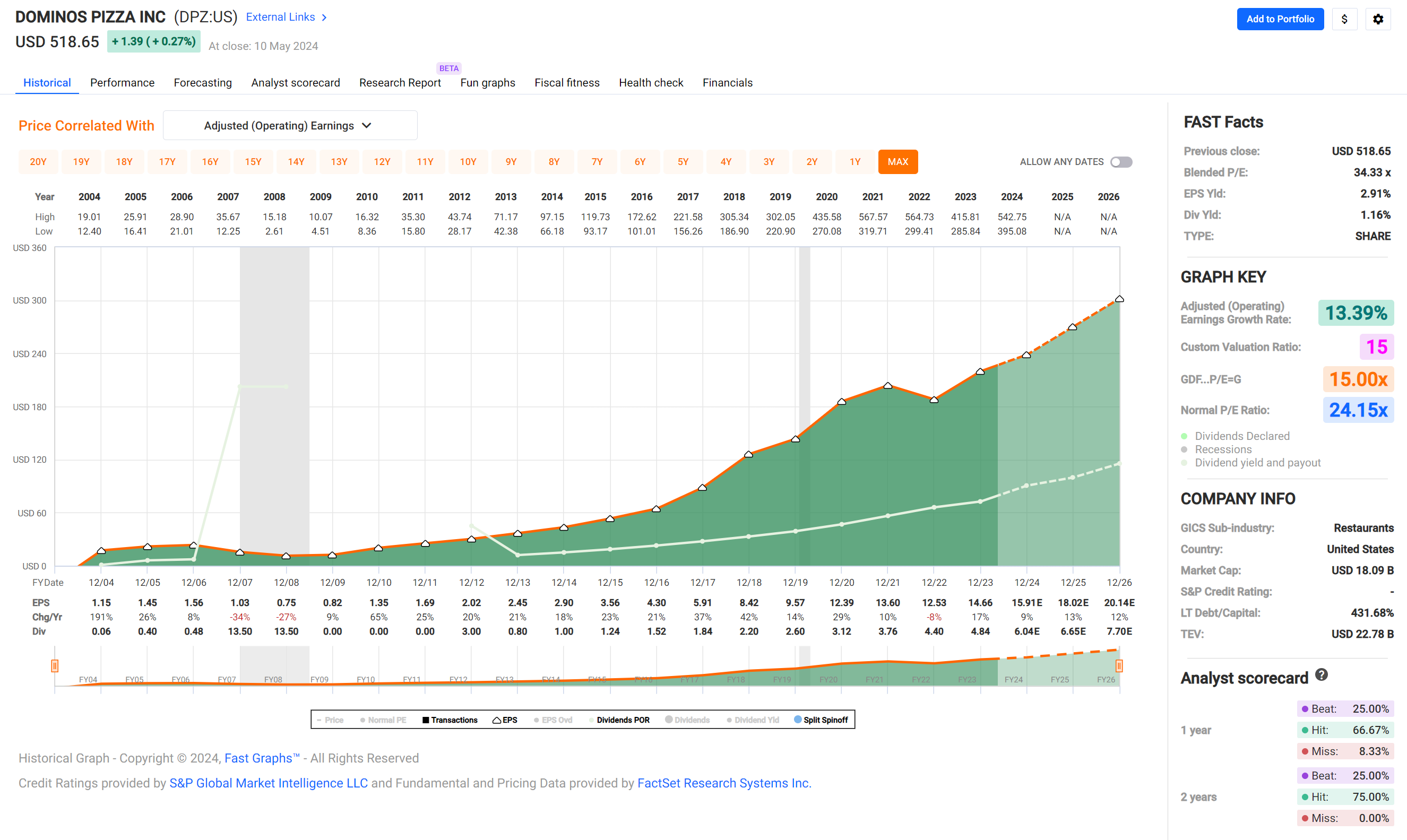This screenshot has width=1407, height=840.
Task: Open the Financials tab
Action: coord(728,83)
